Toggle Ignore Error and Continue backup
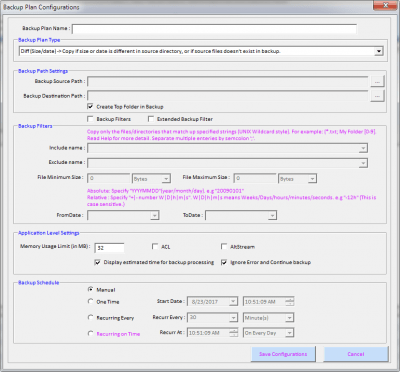400x372 pixels. [x=224, y=262]
